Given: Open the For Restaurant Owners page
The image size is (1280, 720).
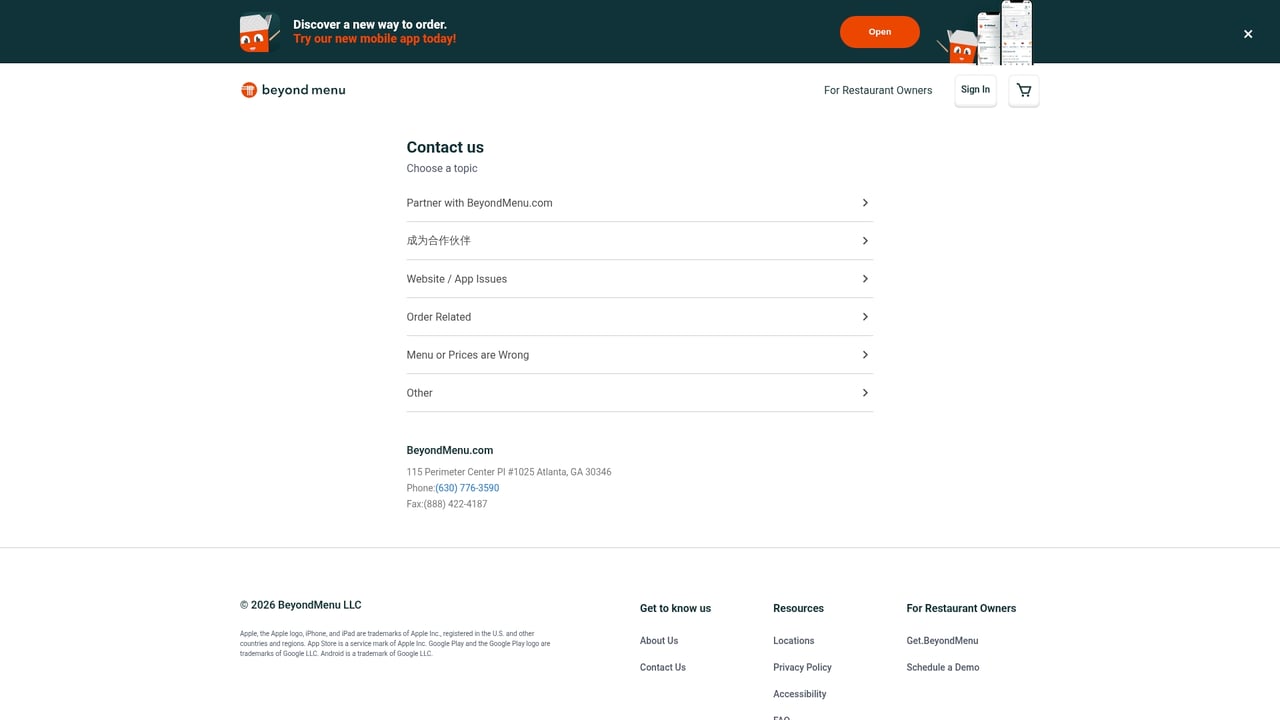Looking at the screenshot, I should tap(878, 90).
